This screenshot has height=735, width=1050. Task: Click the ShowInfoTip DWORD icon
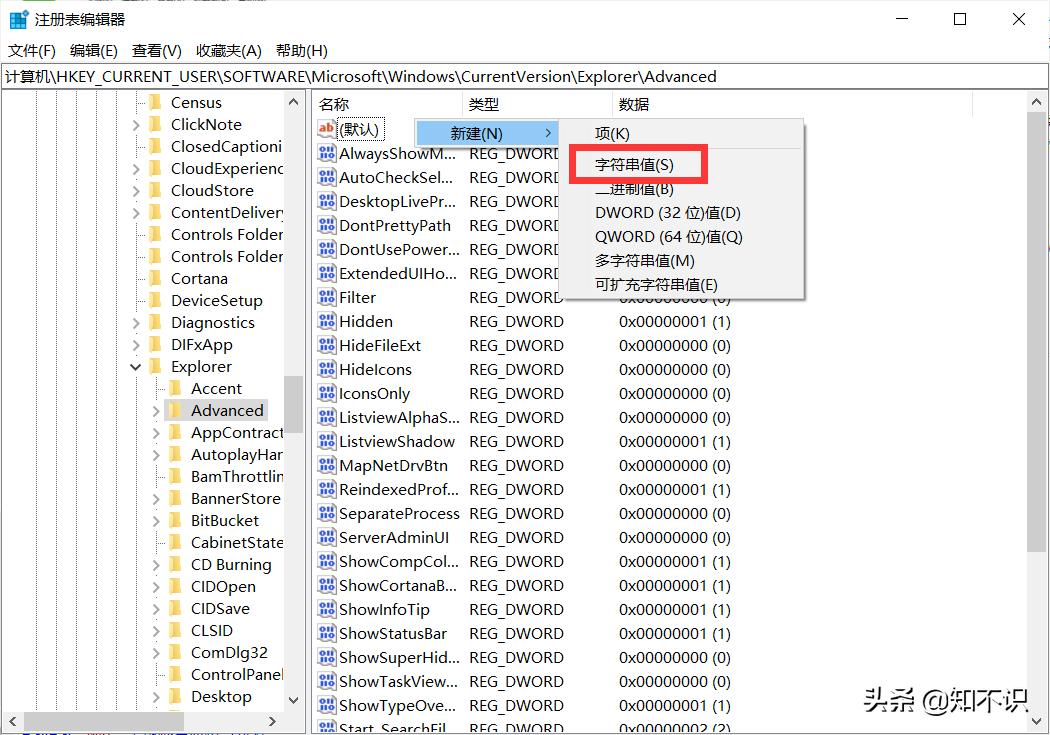coord(327,609)
